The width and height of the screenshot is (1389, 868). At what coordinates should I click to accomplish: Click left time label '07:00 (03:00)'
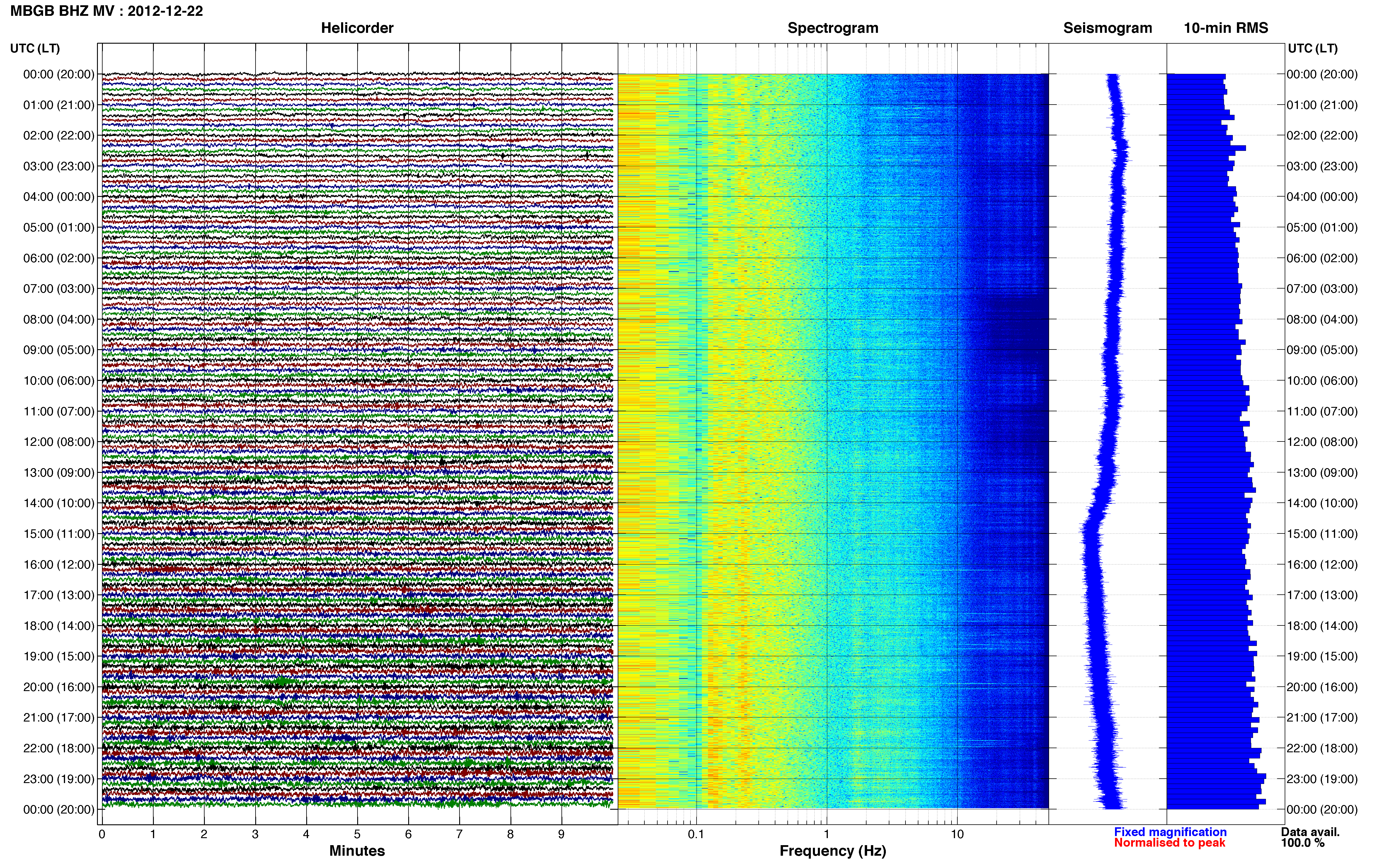59,289
